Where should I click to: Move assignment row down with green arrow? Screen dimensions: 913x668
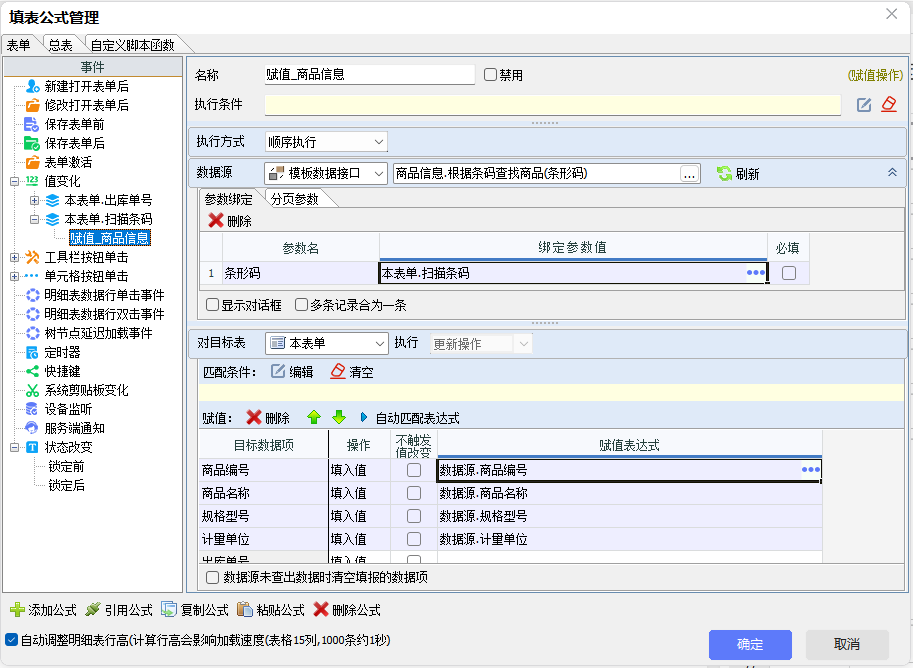point(338,417)
